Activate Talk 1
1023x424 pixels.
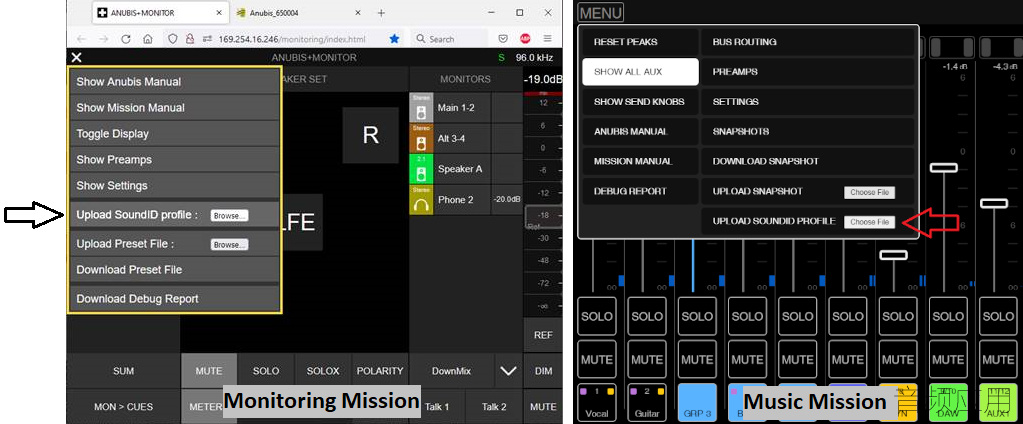(x=437, y=406)
